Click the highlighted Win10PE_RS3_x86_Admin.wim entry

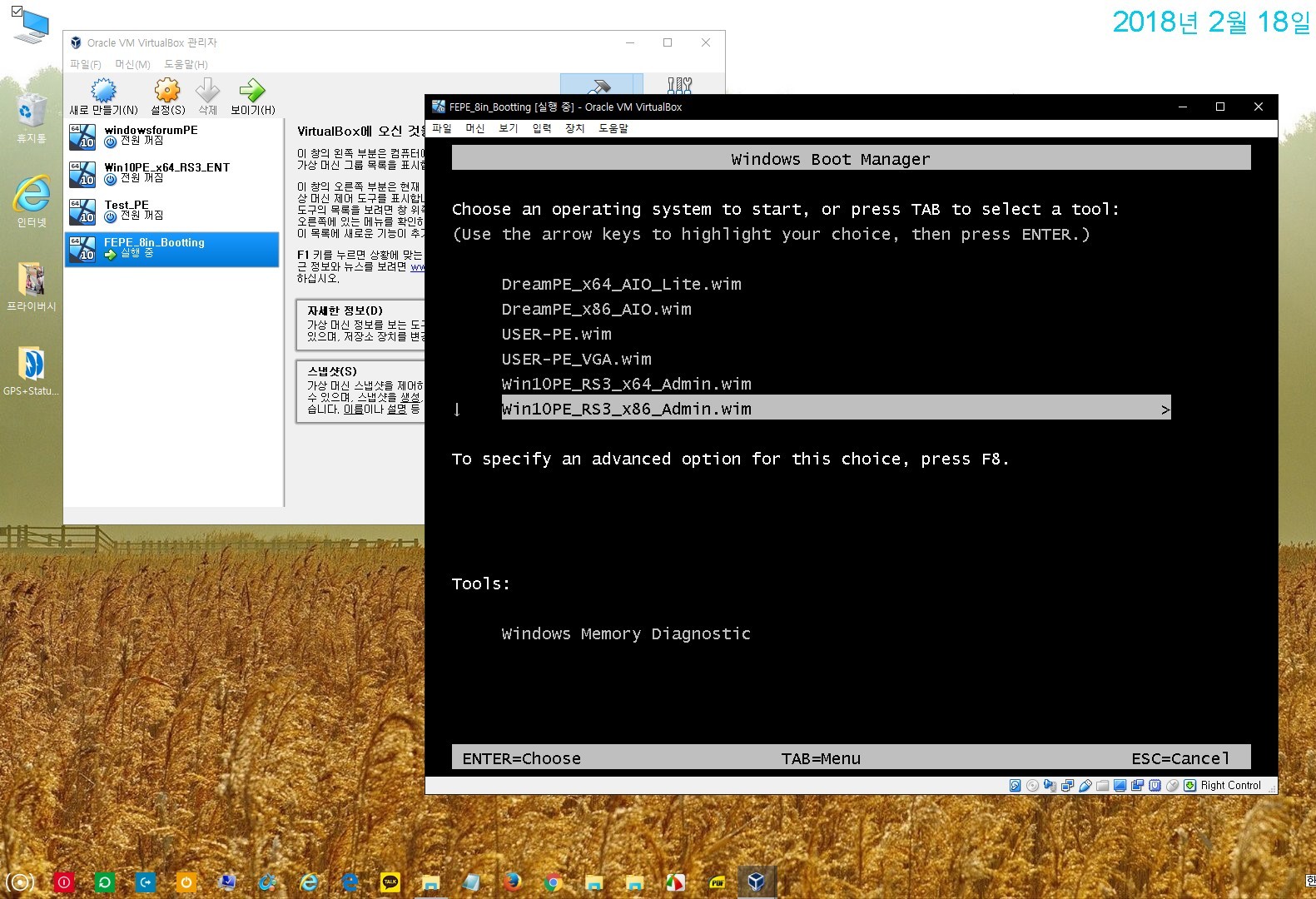[836, 408]
